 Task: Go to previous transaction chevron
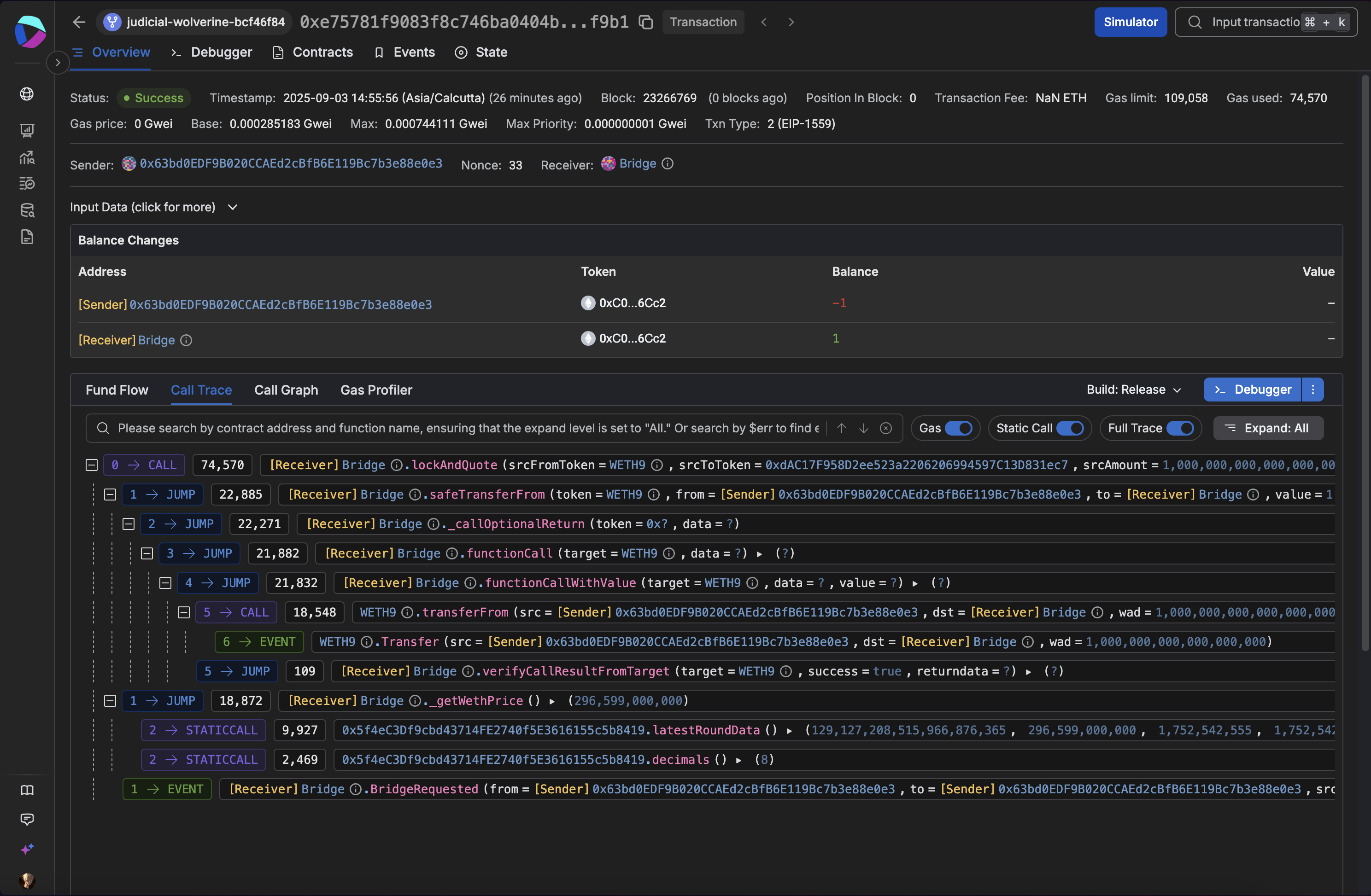pos(764,22)
